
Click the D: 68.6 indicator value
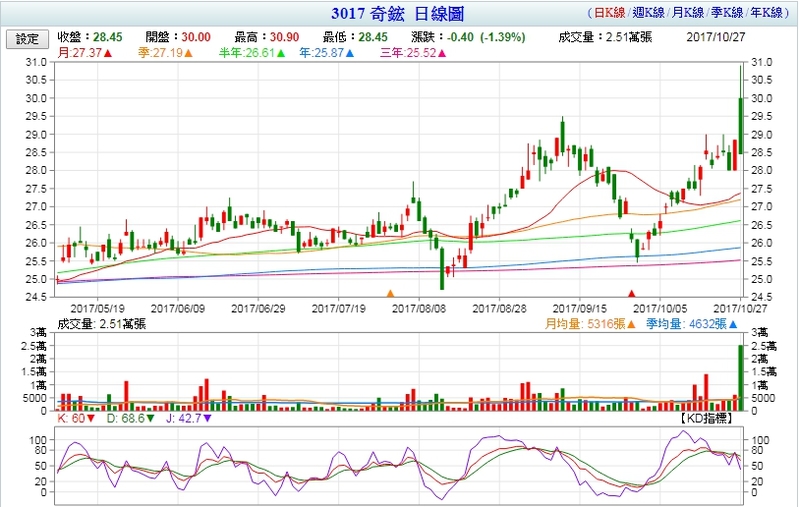pos(126,418)
